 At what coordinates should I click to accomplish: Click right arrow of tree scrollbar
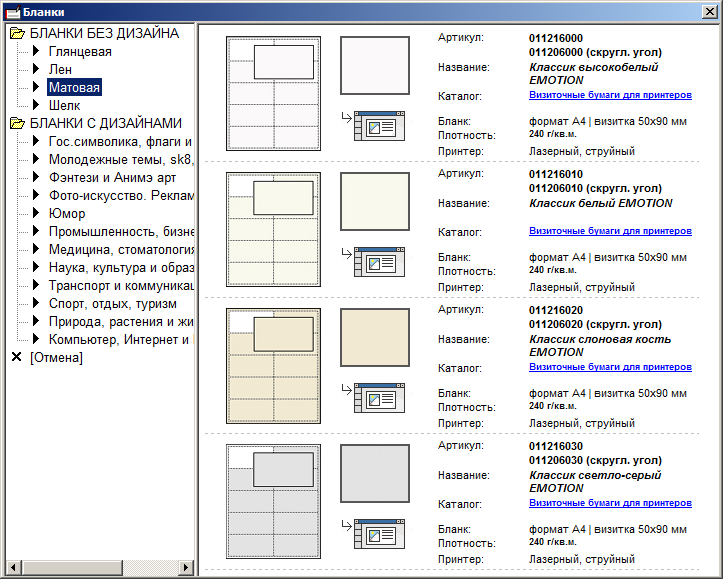point(186,567)
